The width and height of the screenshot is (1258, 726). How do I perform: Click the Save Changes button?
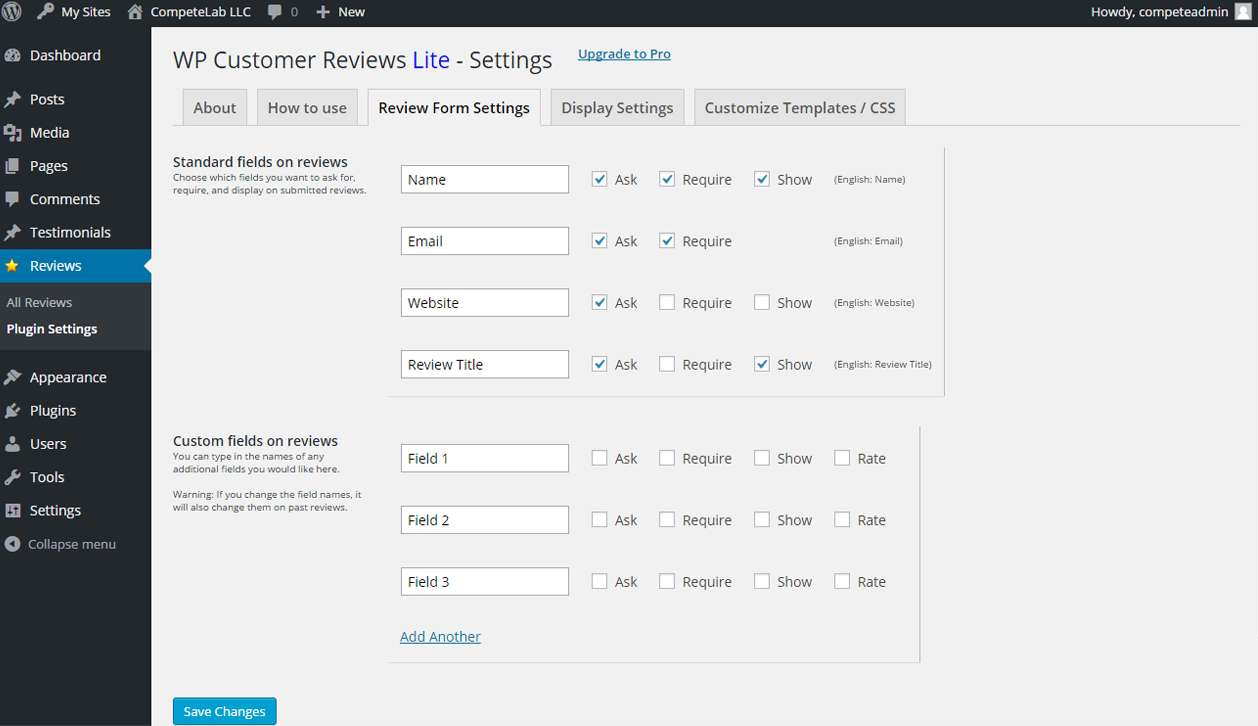tap(224, 711)
